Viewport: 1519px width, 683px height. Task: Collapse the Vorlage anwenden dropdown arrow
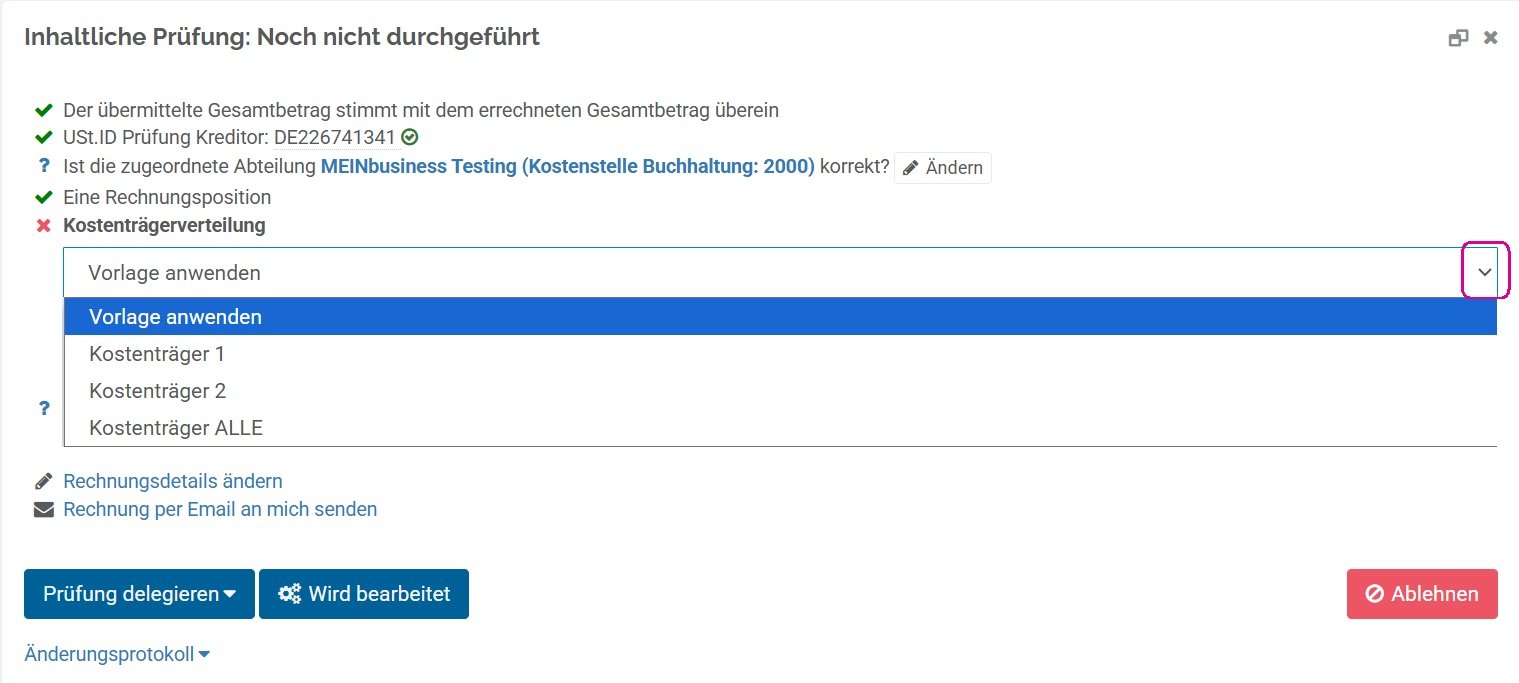click(x=1485, y=272)
